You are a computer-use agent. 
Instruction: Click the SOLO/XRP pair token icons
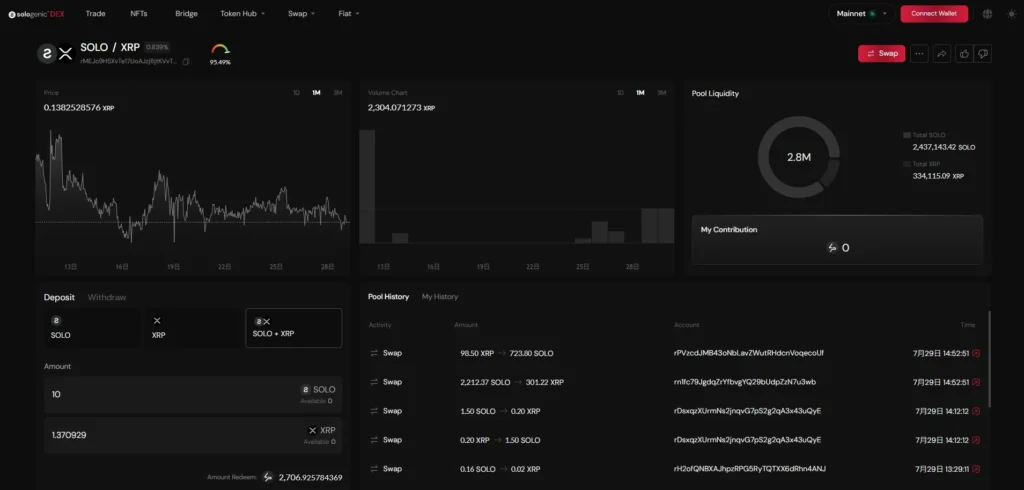(56, 54)
